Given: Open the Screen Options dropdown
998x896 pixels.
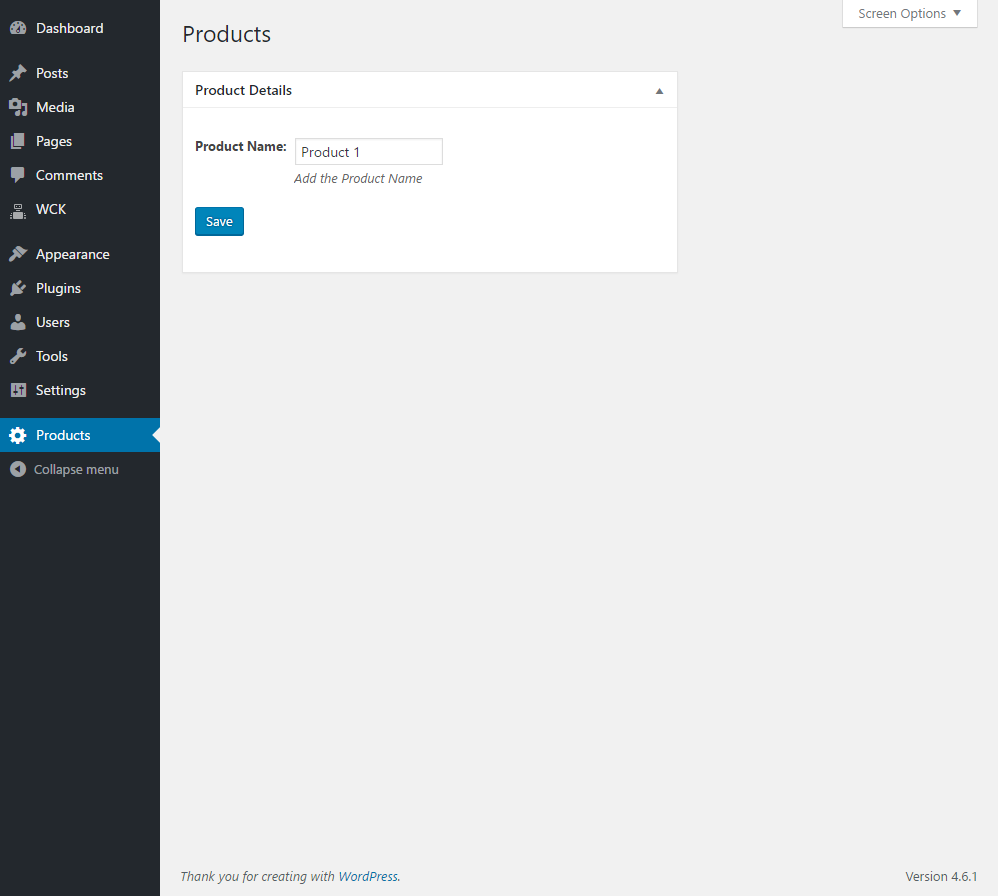Looking at the screenshot, I should 910,13.
